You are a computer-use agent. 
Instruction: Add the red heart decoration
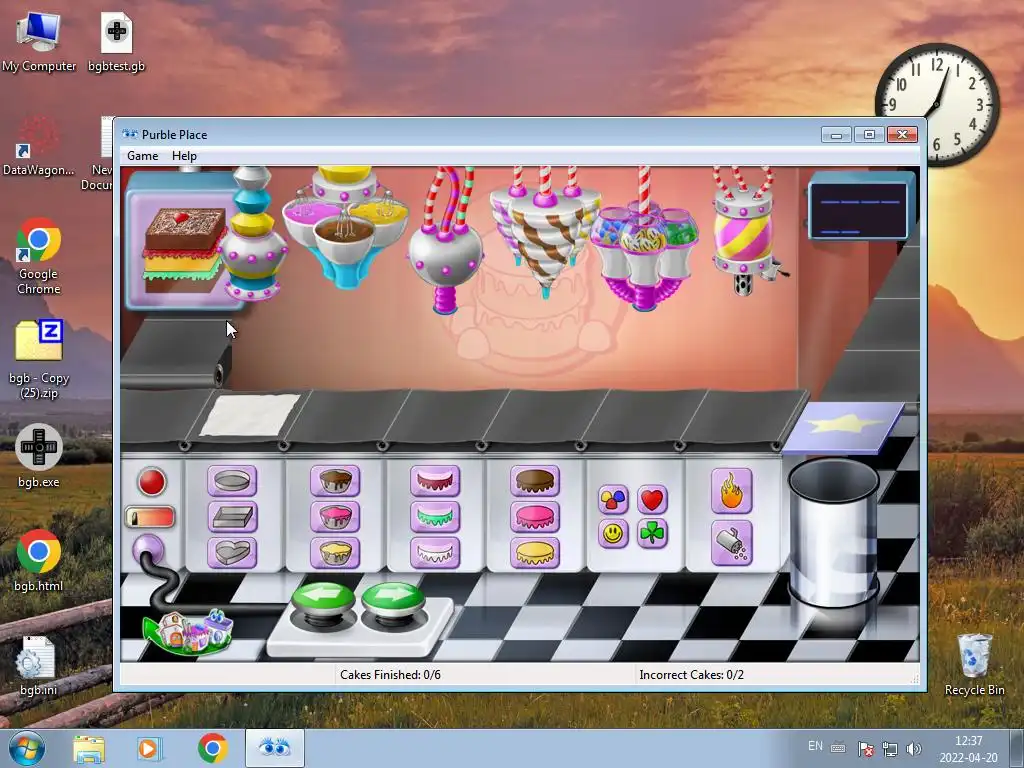coord(652,500)
